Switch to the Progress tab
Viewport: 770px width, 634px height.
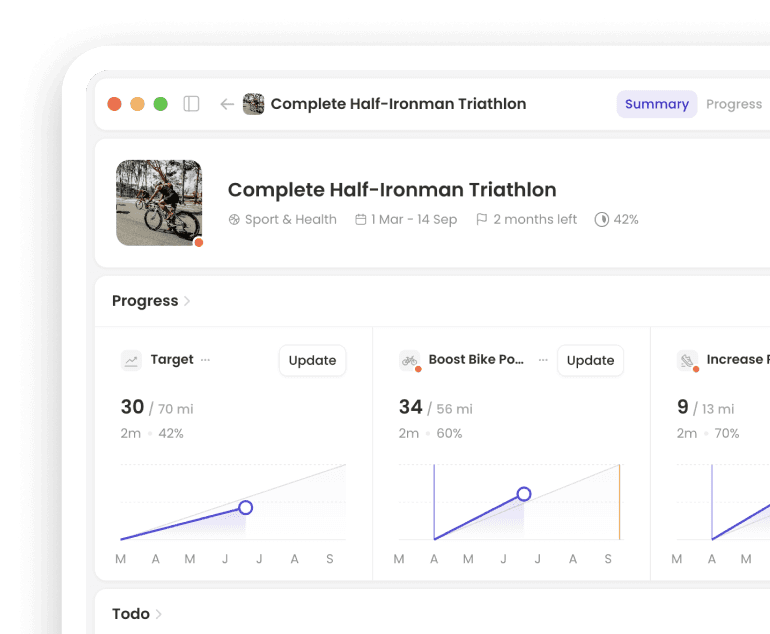(734, 104)
